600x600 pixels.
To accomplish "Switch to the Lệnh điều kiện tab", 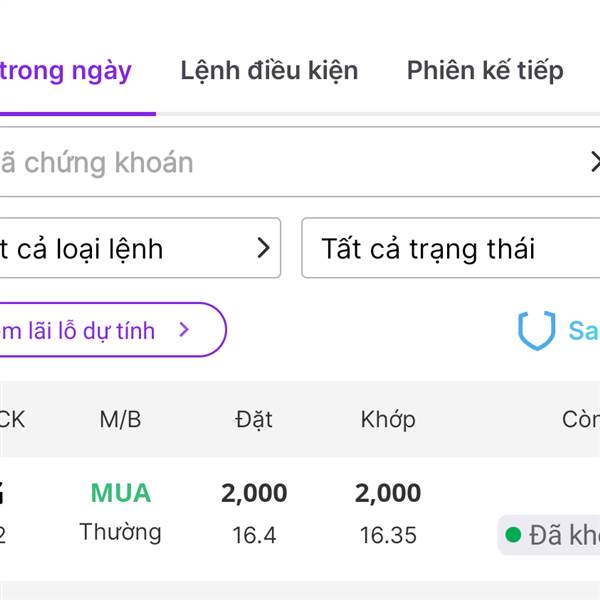I will click(269, 71).
